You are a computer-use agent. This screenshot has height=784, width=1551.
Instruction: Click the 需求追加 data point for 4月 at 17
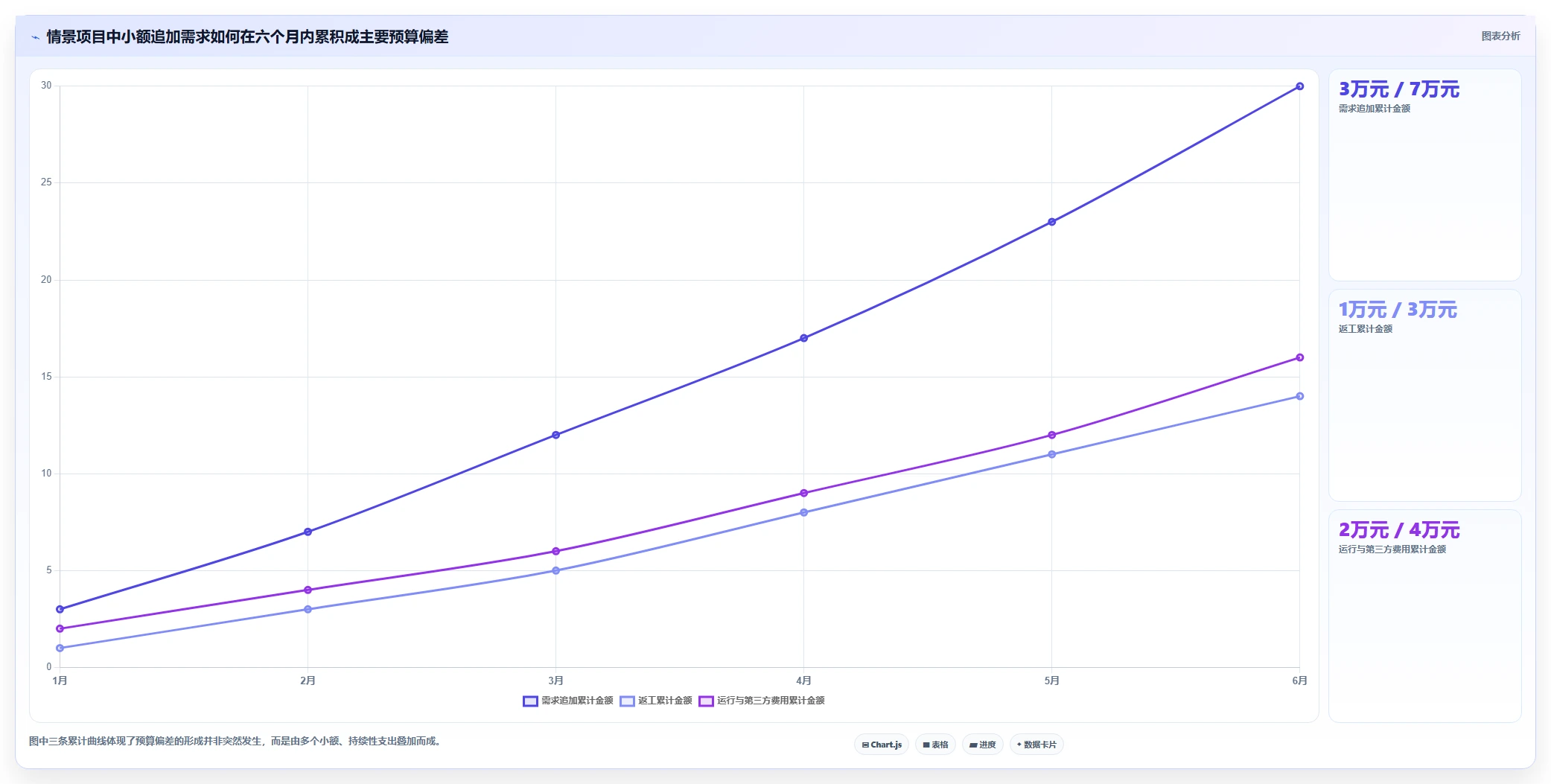[803, 338]
